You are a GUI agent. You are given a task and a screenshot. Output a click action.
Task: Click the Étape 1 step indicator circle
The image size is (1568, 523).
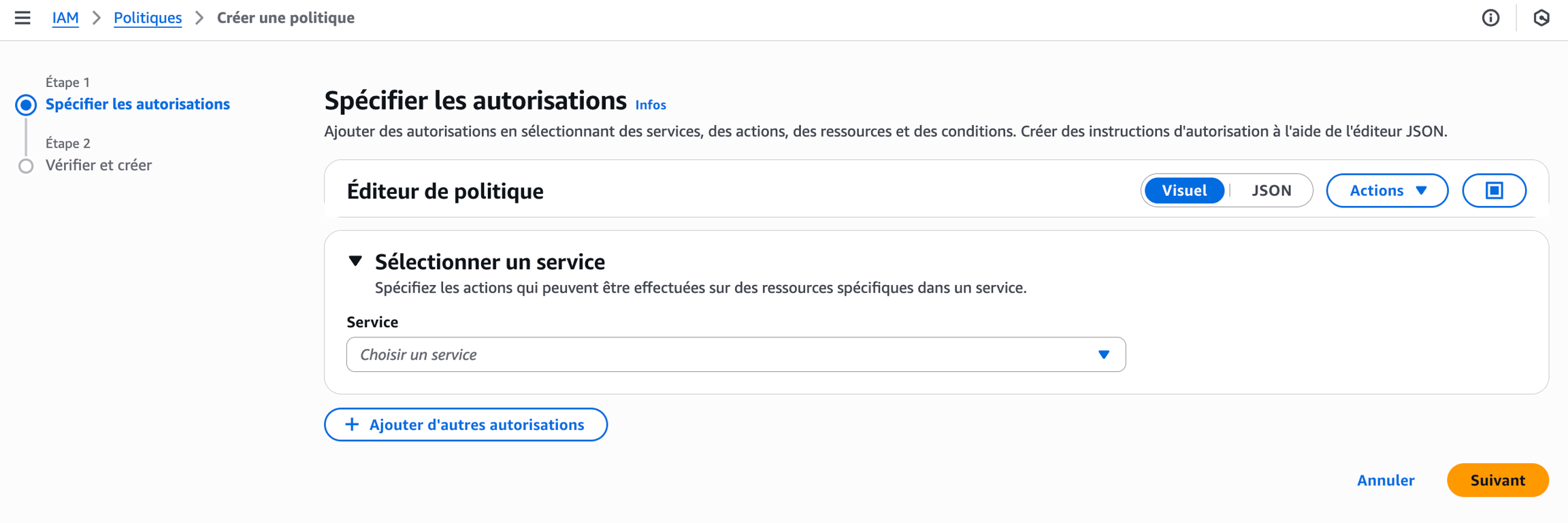tap(26, 105)
